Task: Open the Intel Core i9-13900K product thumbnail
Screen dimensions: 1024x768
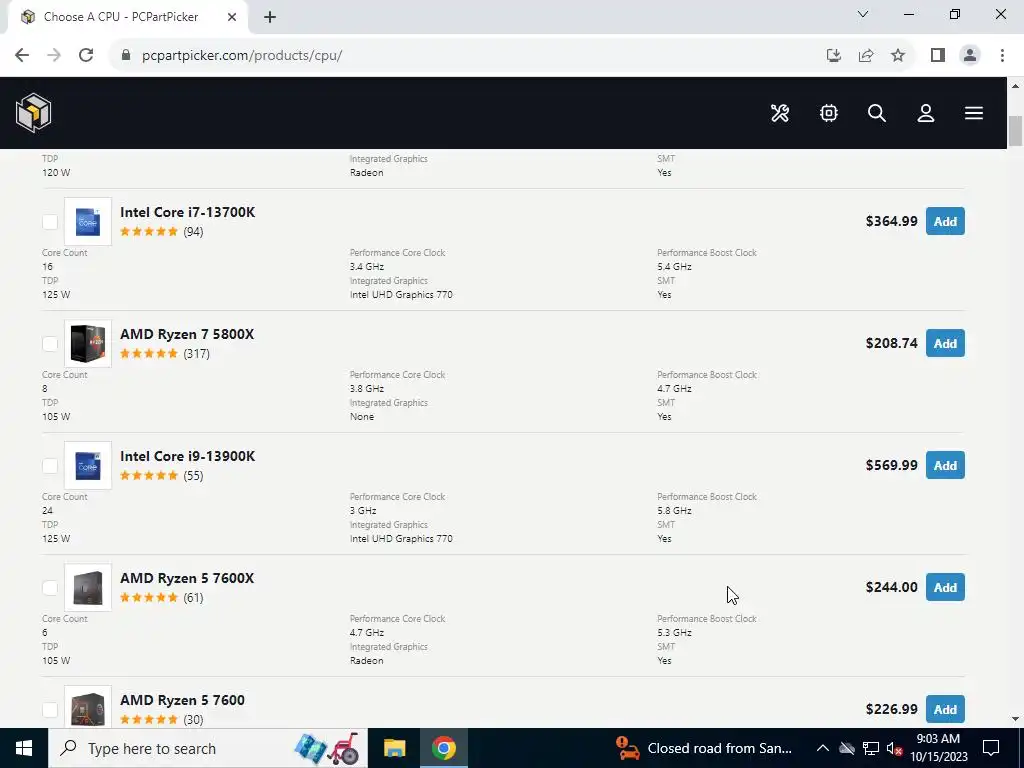Action: 88,466
